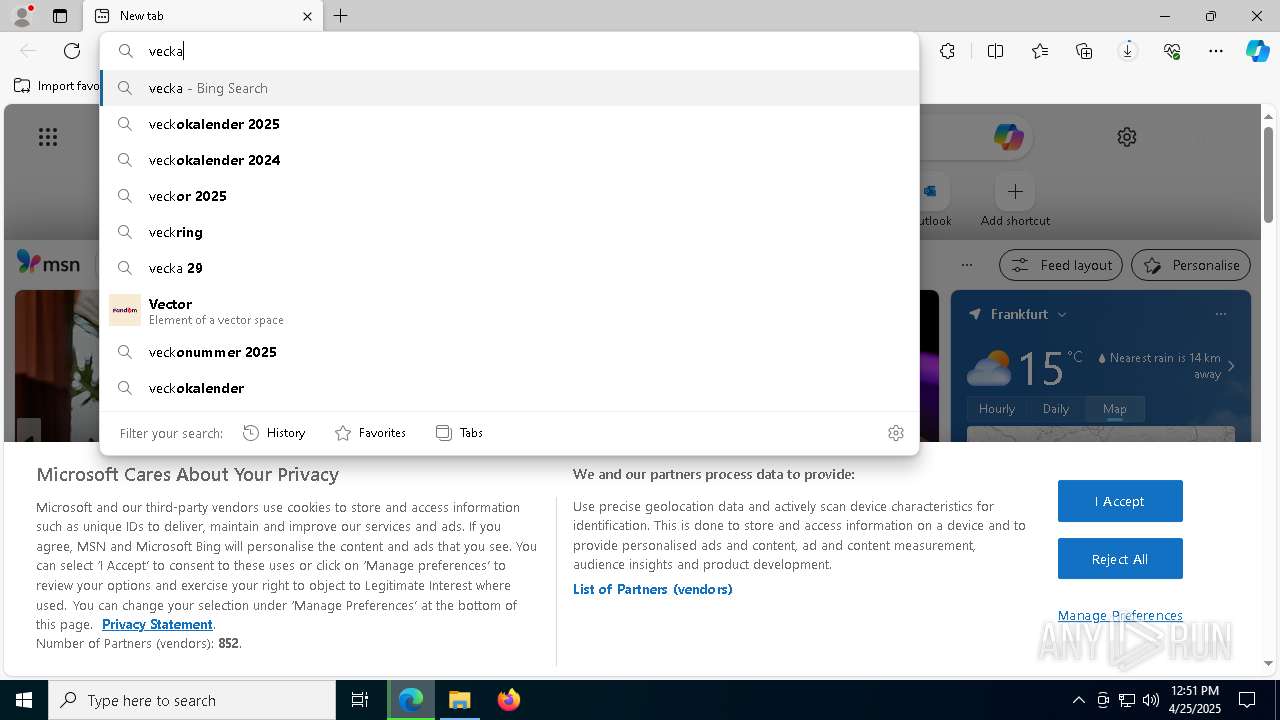Open Manage Preferences link
This screenshot has height=720, width=1280.
1120,615
